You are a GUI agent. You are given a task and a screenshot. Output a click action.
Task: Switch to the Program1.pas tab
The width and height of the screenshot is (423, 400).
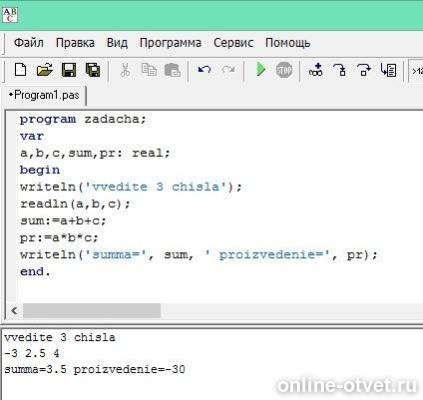point(44,95)
